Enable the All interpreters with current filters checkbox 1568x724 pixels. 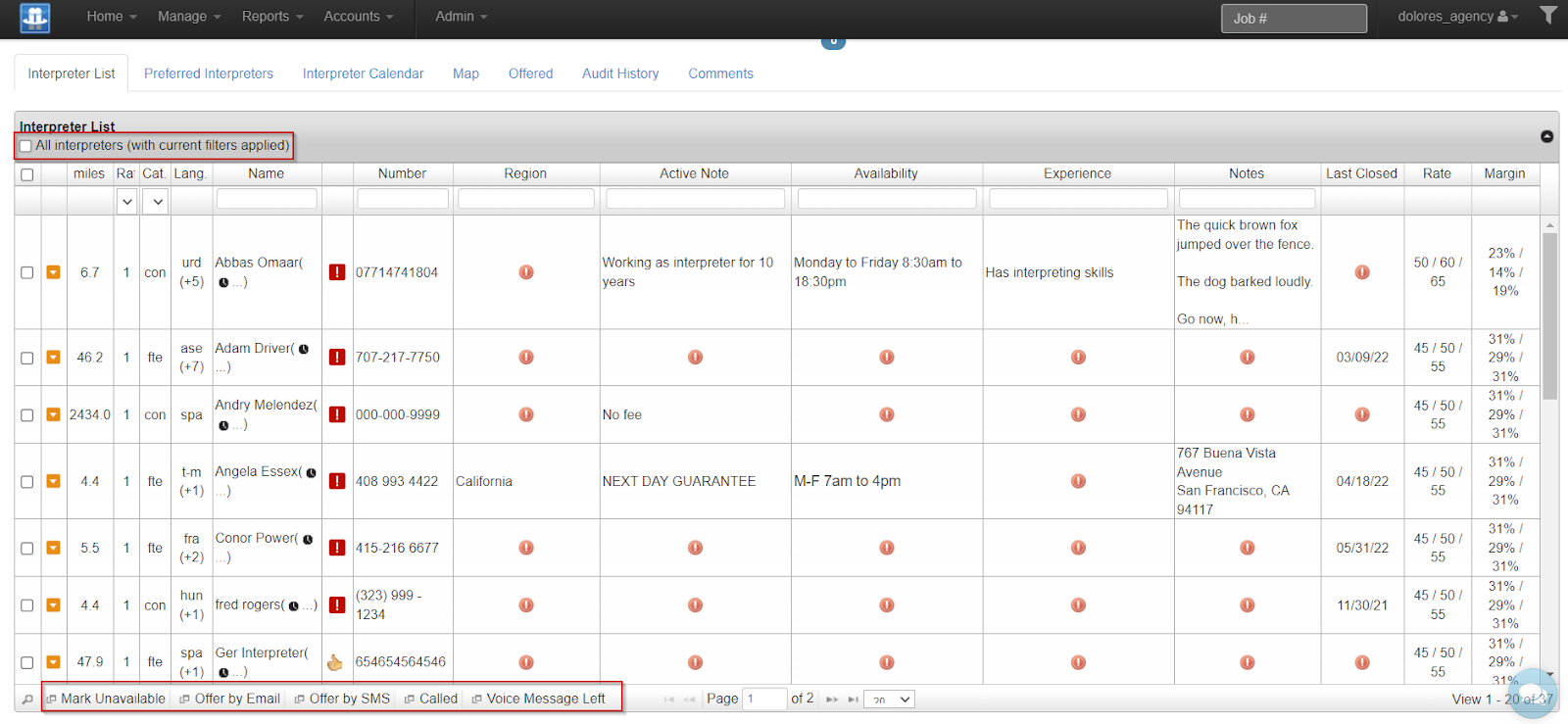click(x=25, y=146)
